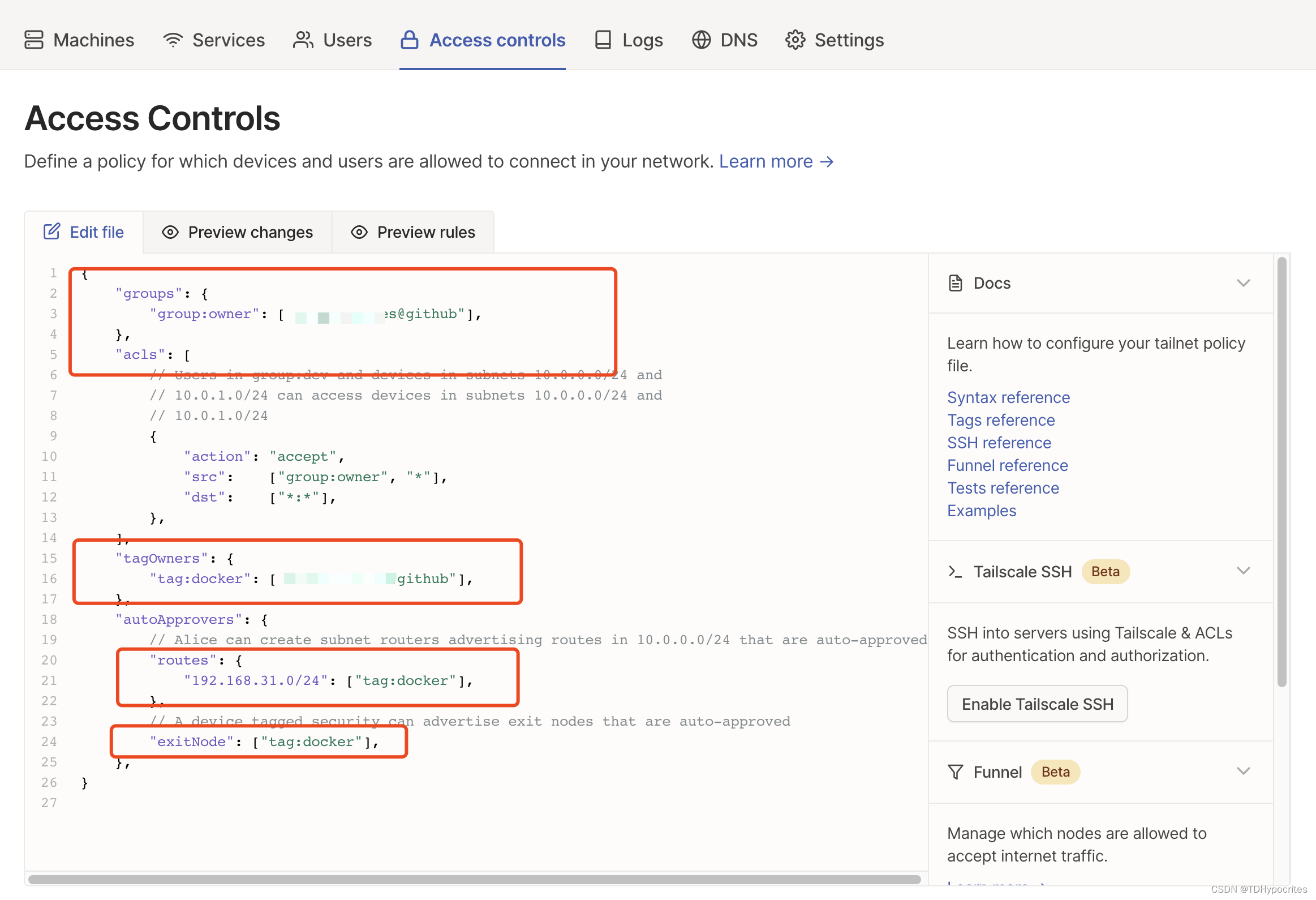Viewport: 1316px width, 900px height.
Task: Click the Services wifi icon
Action: click(173, 40)
